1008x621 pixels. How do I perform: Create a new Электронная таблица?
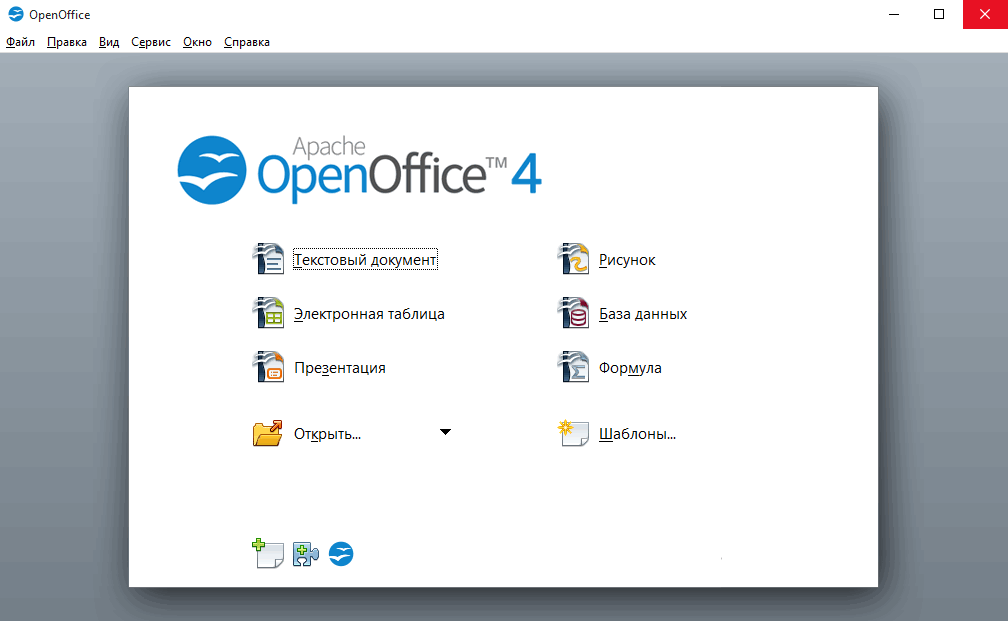[369, 314]
